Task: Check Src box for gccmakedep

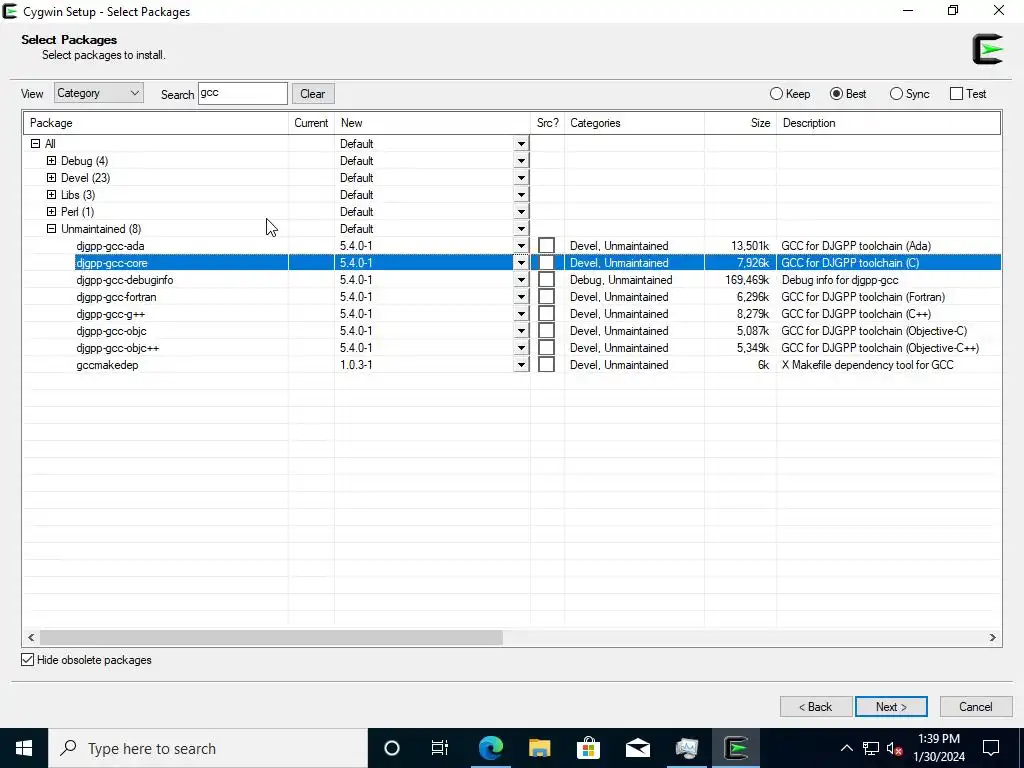Action: tap(547, 364)
